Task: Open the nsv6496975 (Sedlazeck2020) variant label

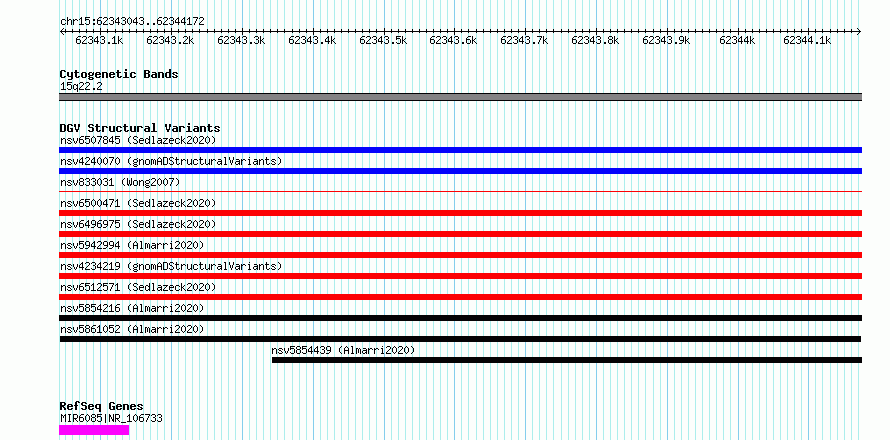Action: tap(138, 224)
